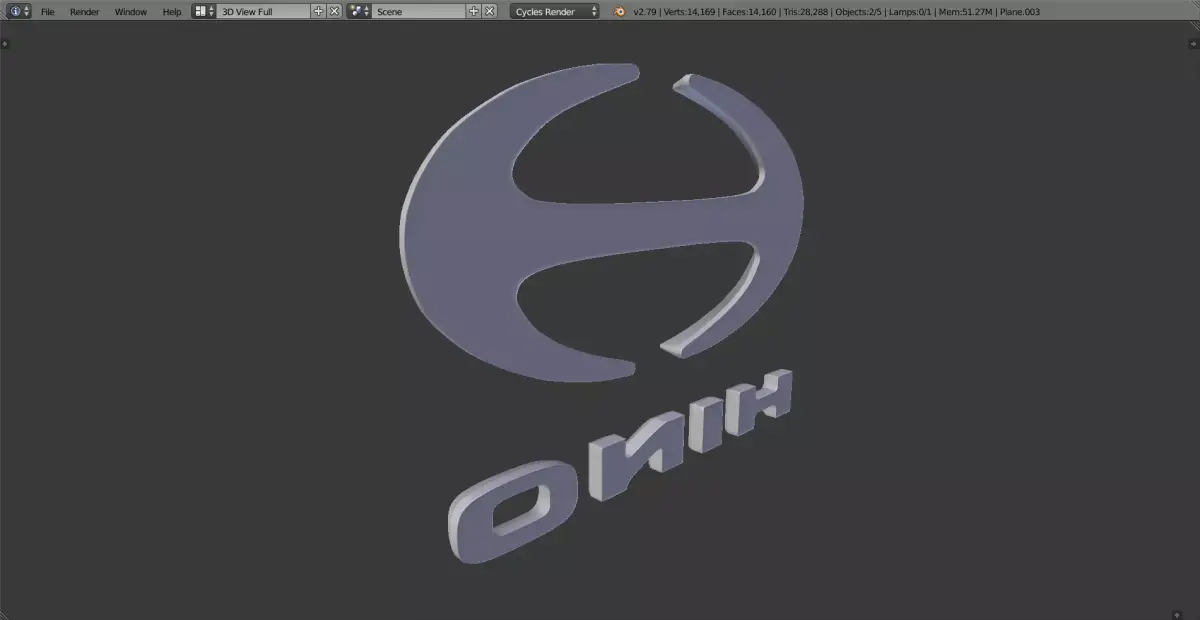Click the 'v2.79' version text

pos(645,12)
